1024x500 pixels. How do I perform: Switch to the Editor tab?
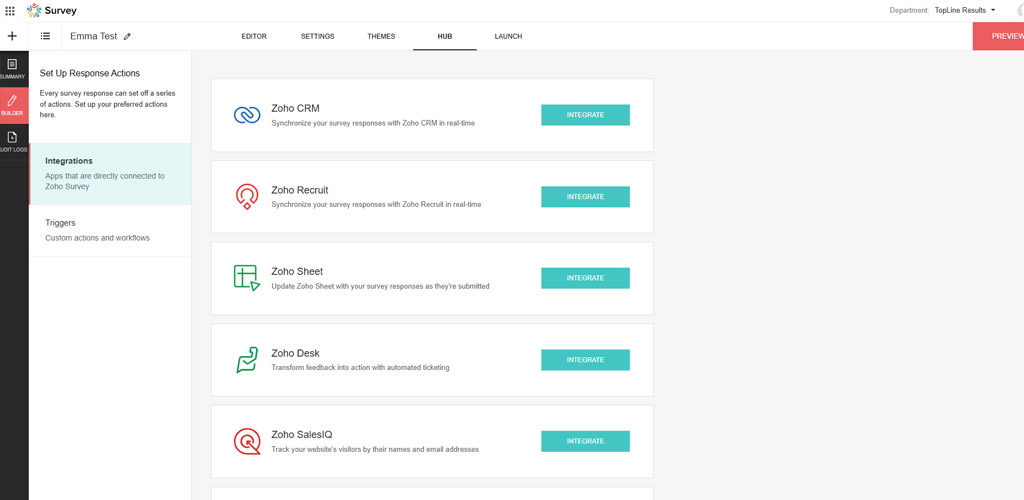point(254,37)
